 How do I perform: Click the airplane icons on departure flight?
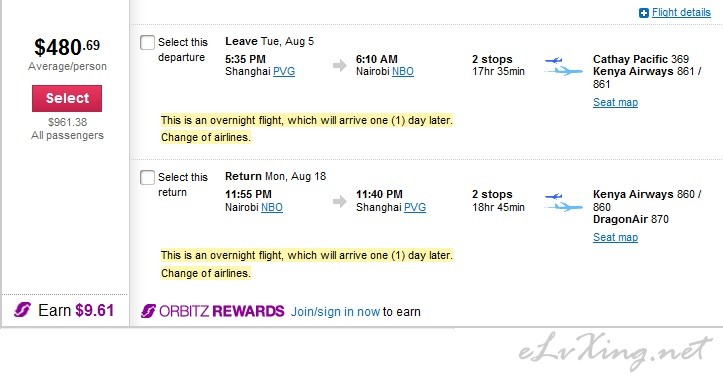click(x=563, y=66)
